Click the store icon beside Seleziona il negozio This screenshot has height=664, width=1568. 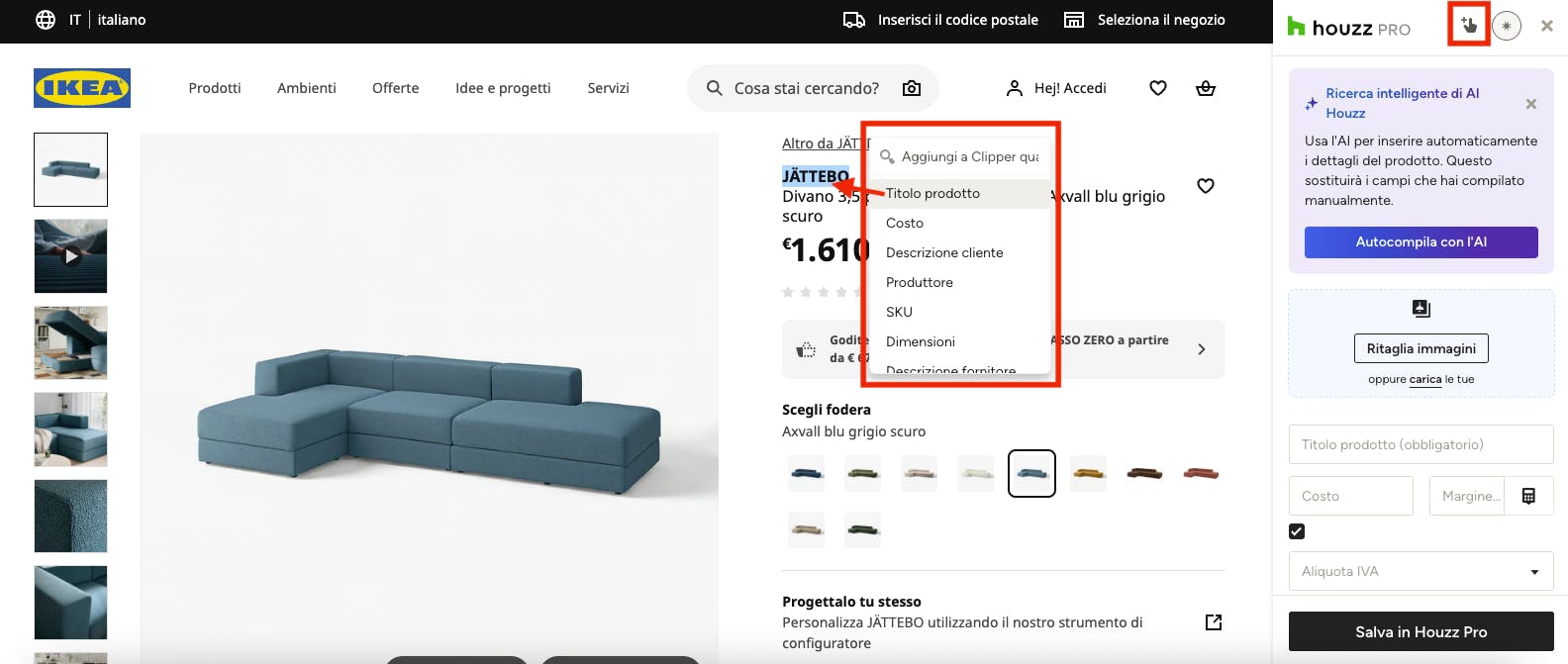(1074, 20)
